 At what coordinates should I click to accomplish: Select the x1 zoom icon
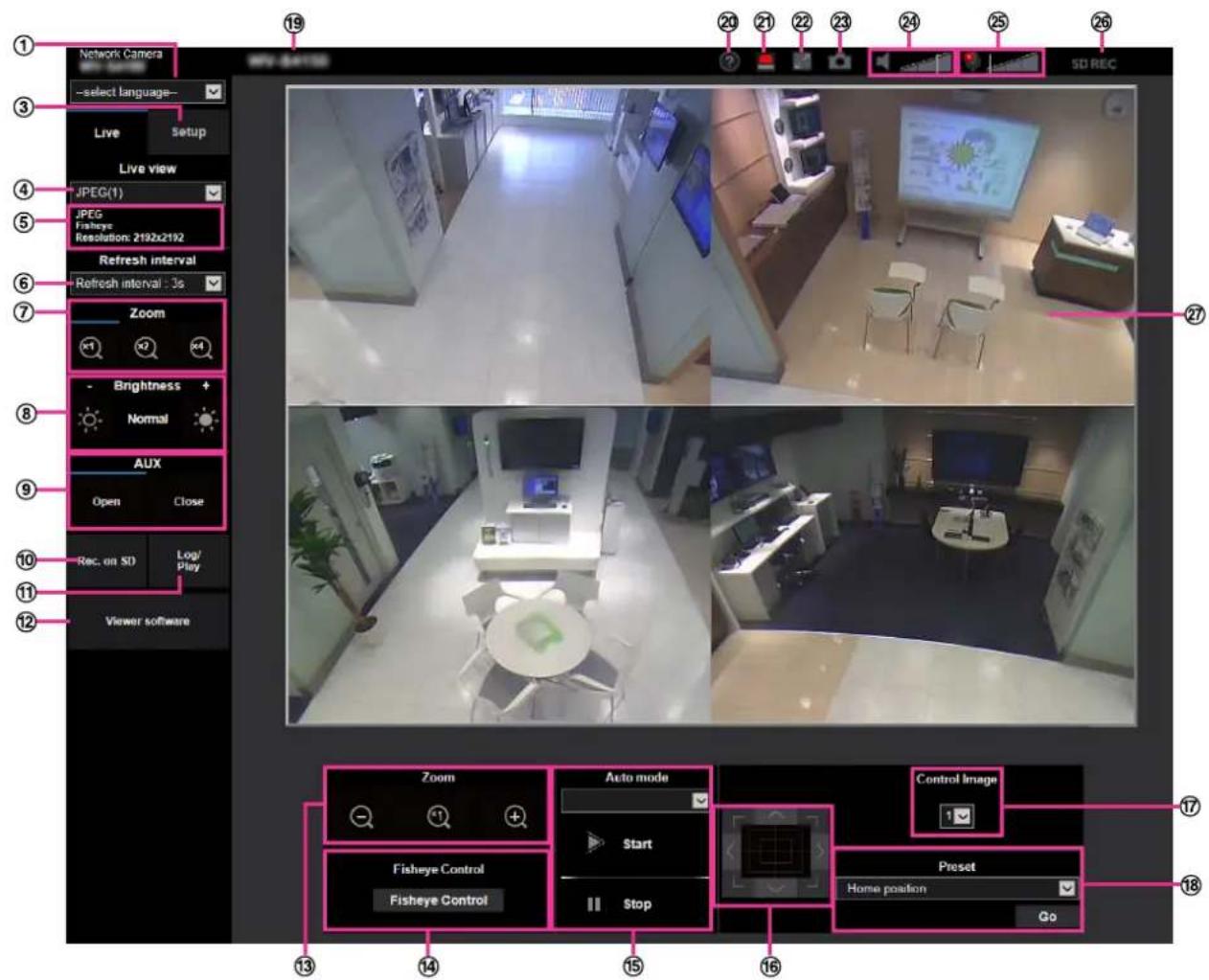[x=91, y=348]
